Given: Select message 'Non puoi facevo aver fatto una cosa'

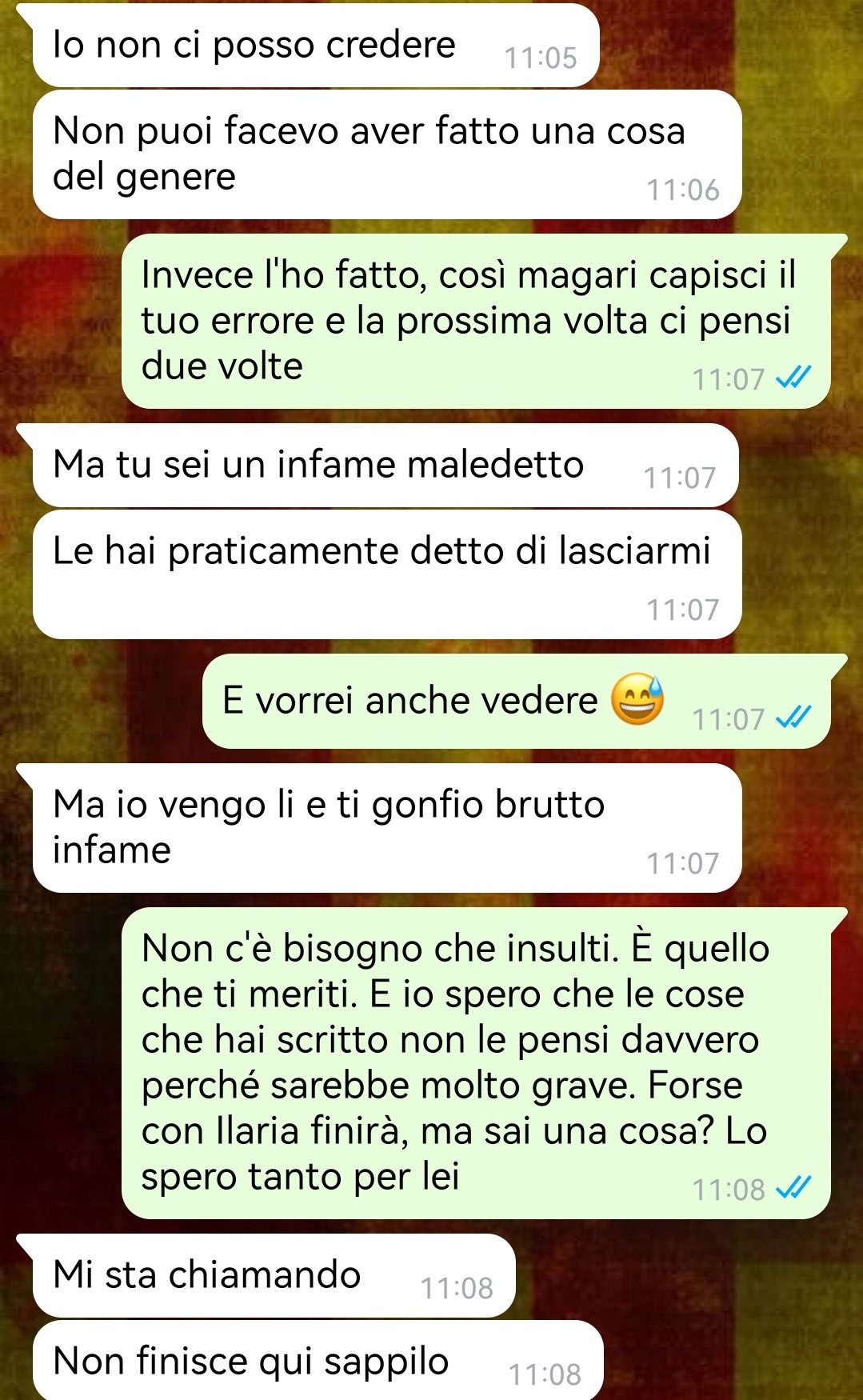Looking at the screenshot, I should click(x=387, y=154).
